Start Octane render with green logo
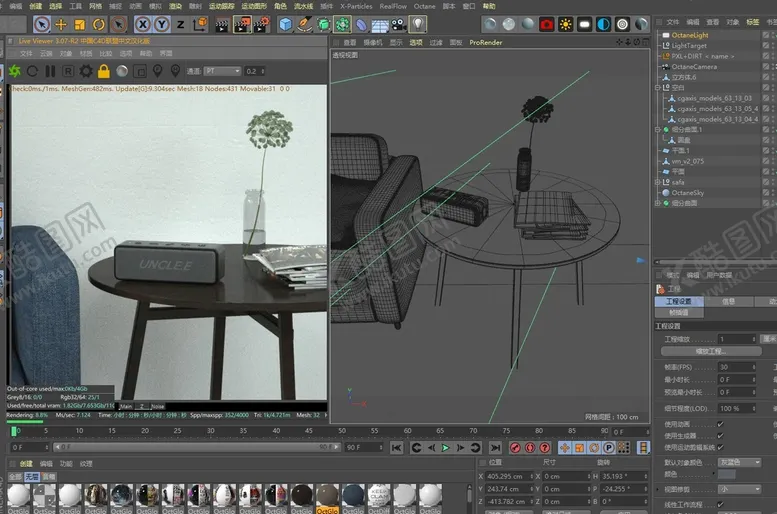Screen dimensions: 777x514 point(14,71)
